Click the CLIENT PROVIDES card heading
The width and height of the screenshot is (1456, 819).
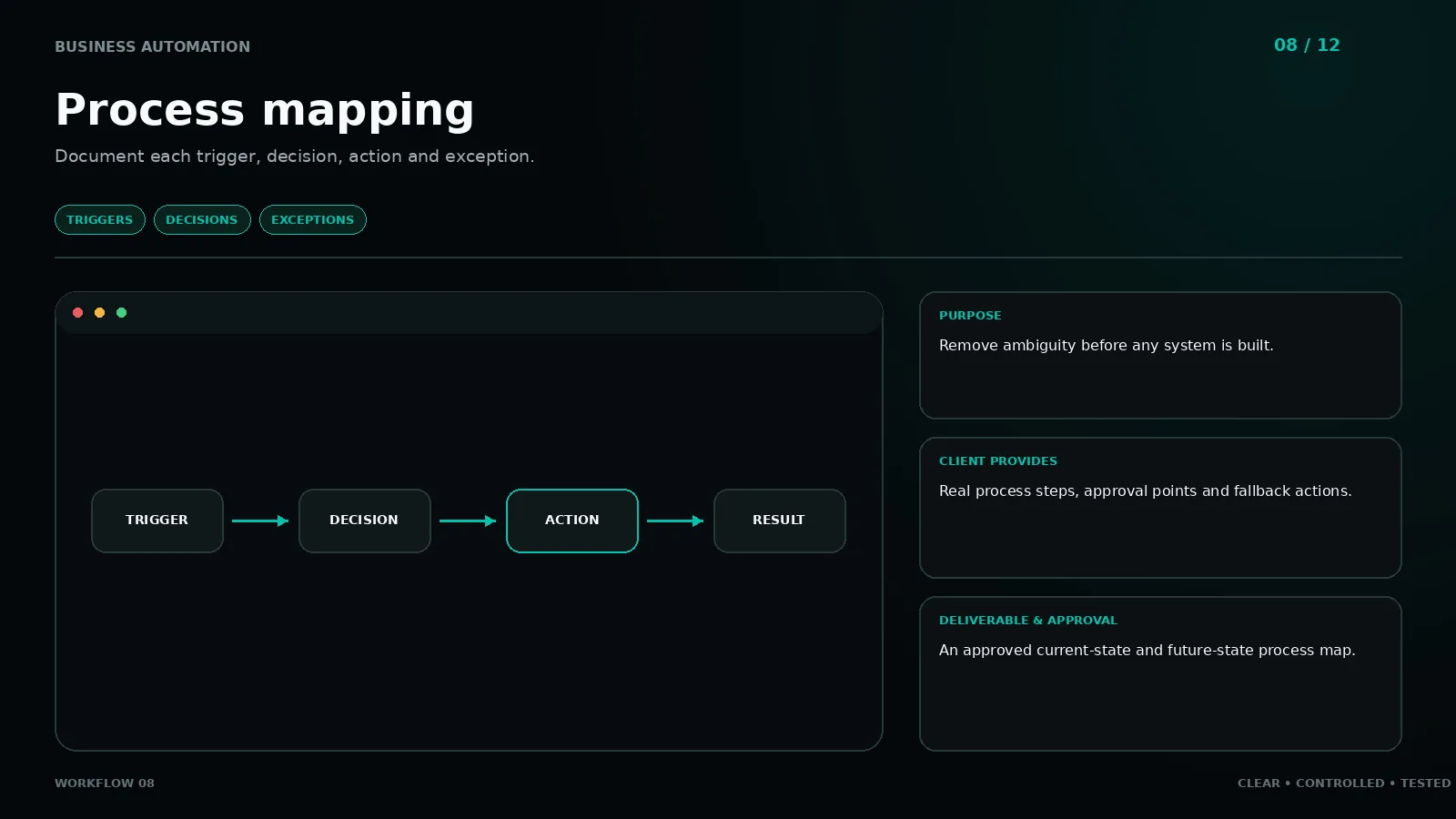(x=998, y=461)
